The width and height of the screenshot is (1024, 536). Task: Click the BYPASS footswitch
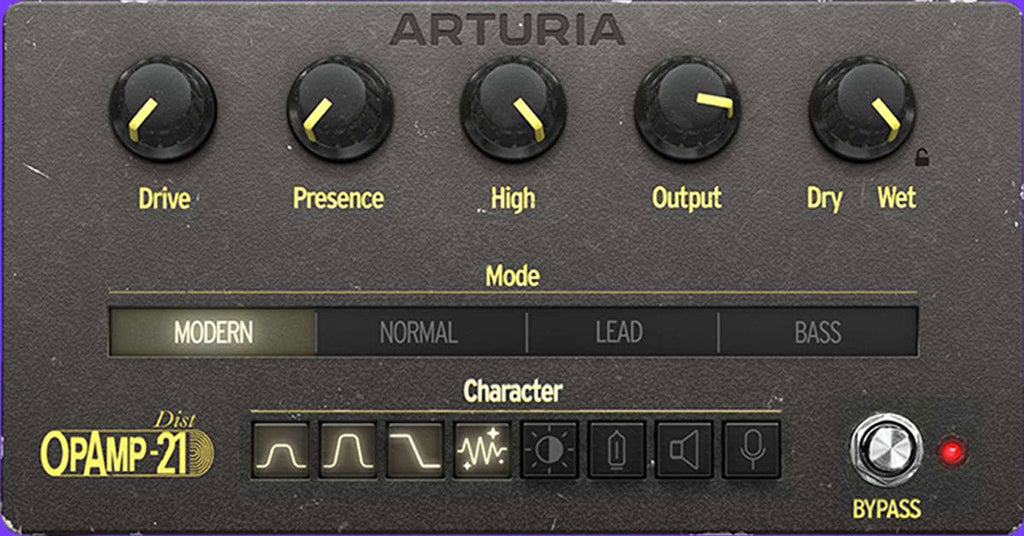click(x=886, y=450)
